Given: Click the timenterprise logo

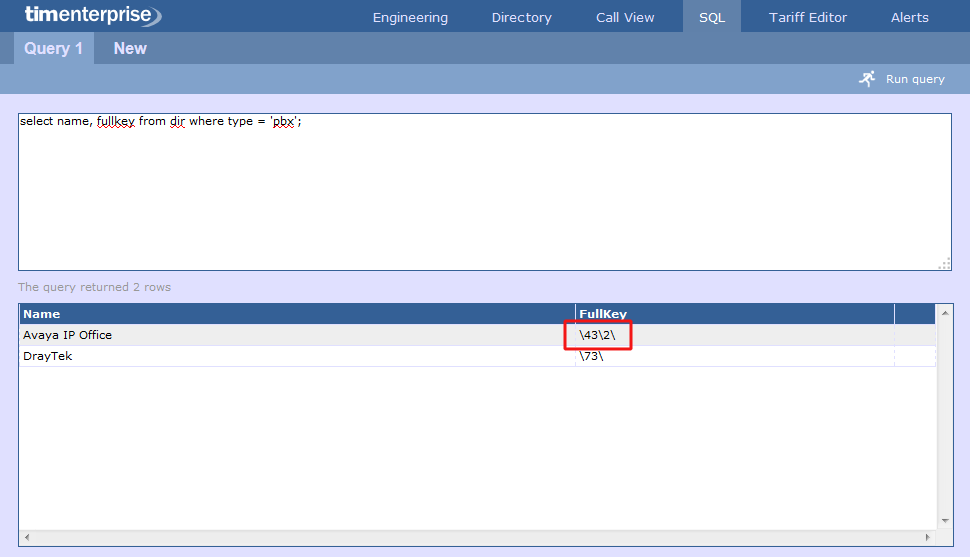Looking at the screenshot, I should tap(92, 16).
